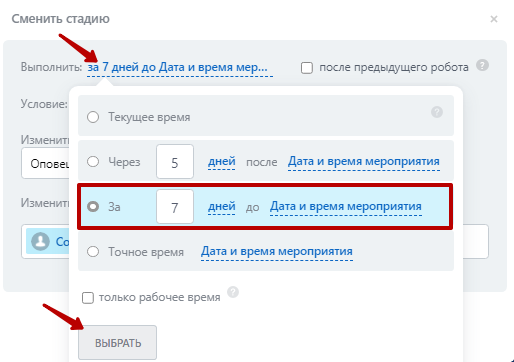This screenshot has width=514, height=362.
Task: Enable 'после предыдущего робота' checkbox
Action: tap(307, 68)
